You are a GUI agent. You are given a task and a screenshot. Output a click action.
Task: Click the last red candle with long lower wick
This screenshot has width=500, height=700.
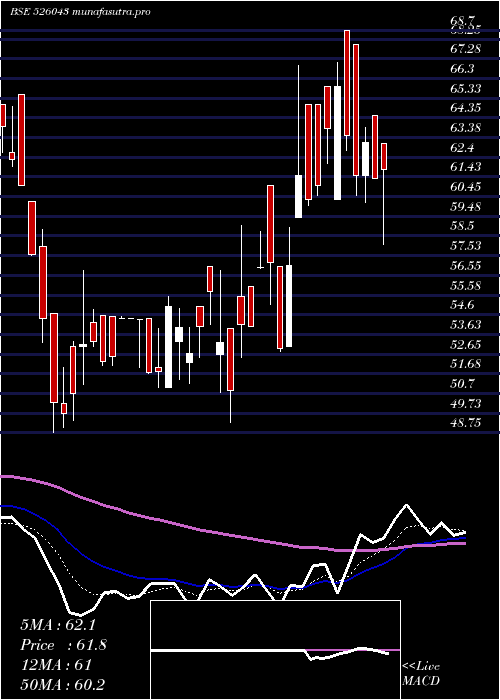383,156
